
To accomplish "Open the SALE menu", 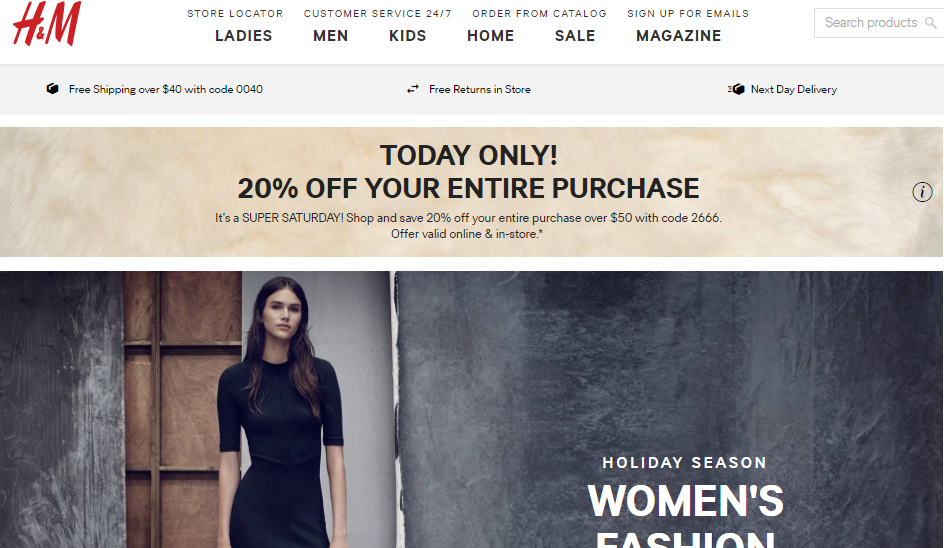I will [x=575, y=36].
